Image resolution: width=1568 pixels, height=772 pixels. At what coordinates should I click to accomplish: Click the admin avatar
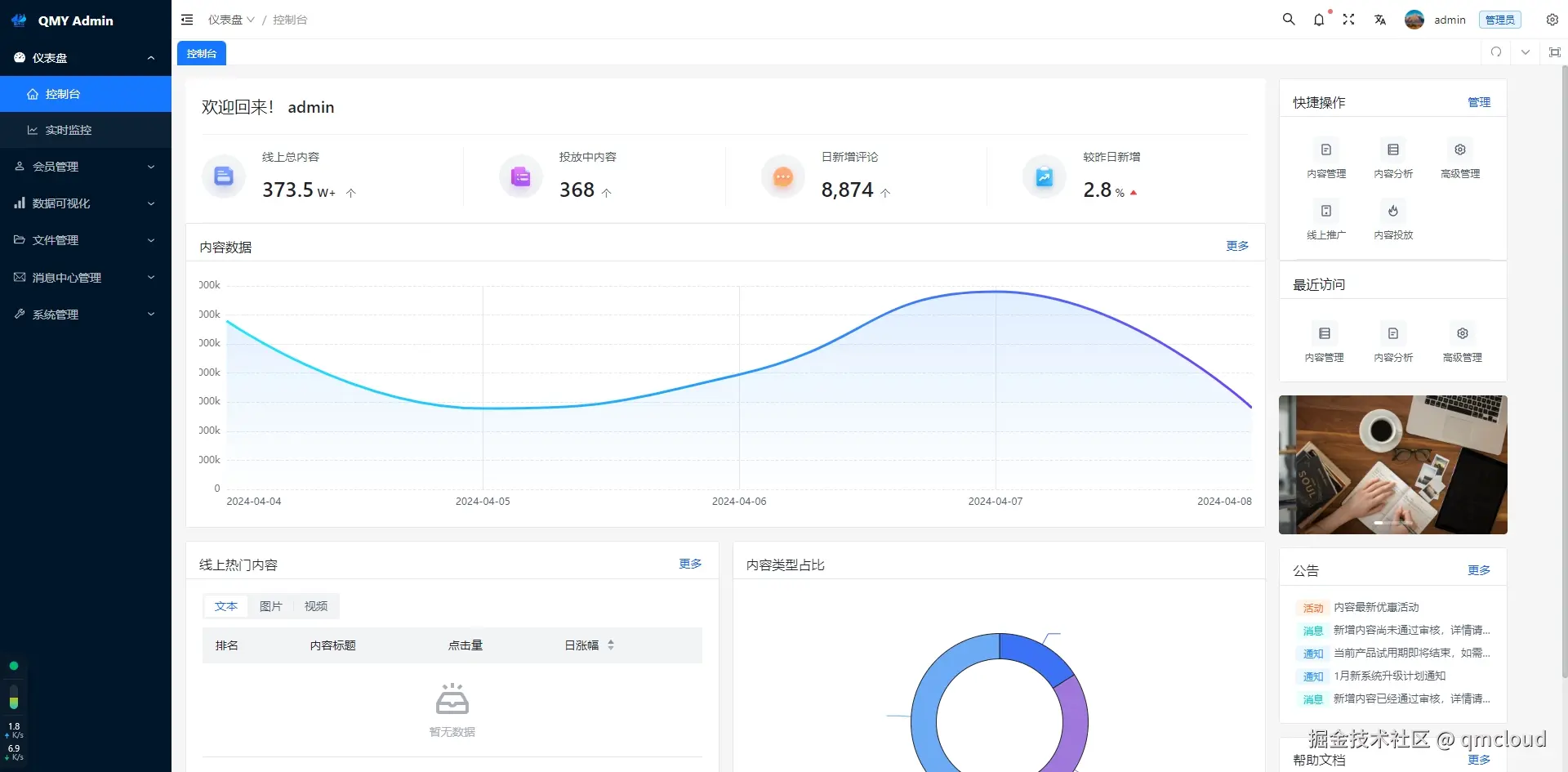[x=1414, y=20]
